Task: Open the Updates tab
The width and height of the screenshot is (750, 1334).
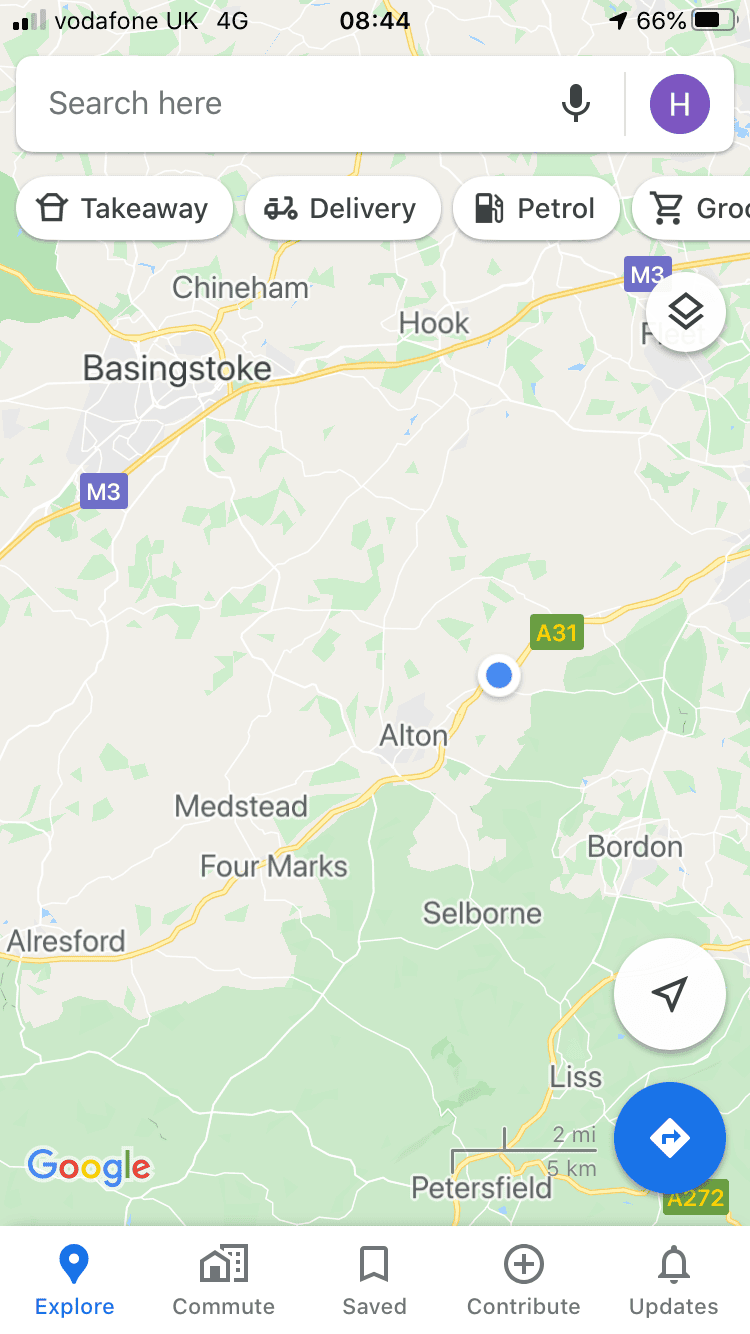Action: point(674,1280)
